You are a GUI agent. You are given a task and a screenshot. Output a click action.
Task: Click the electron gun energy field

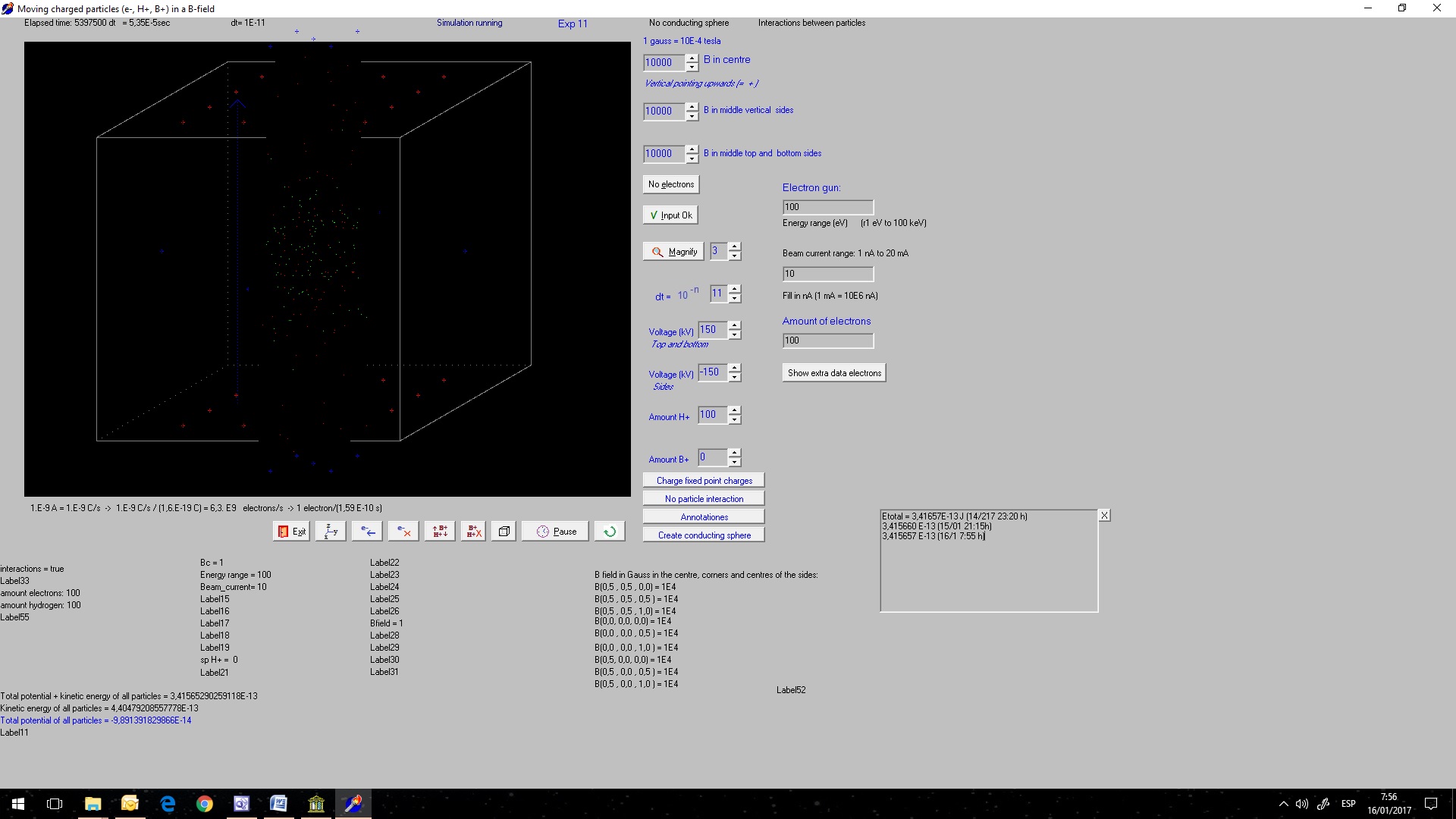[x=827, y=207]
